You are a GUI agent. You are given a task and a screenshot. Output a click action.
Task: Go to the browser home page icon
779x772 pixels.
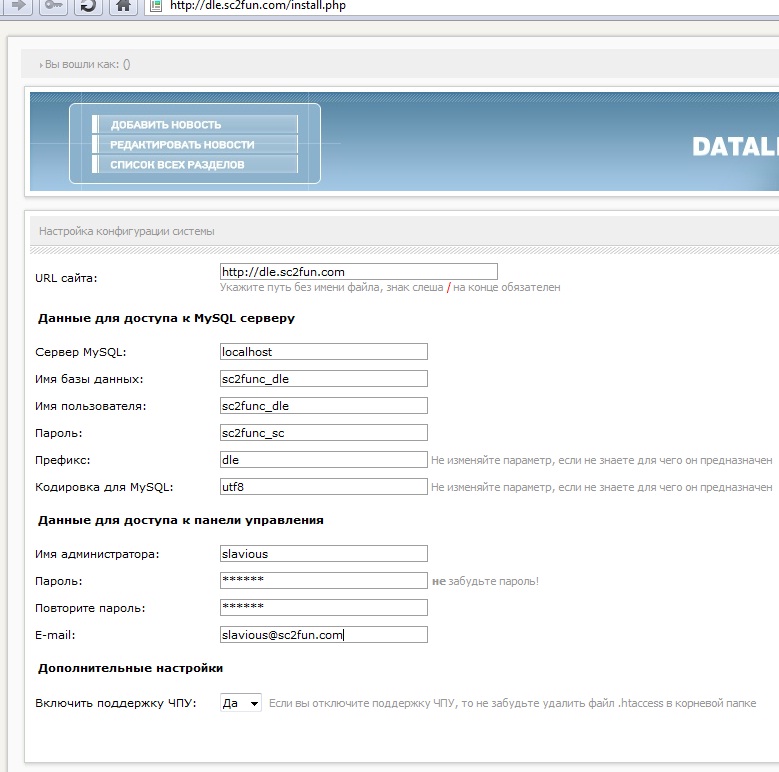(x=123, y=6)
